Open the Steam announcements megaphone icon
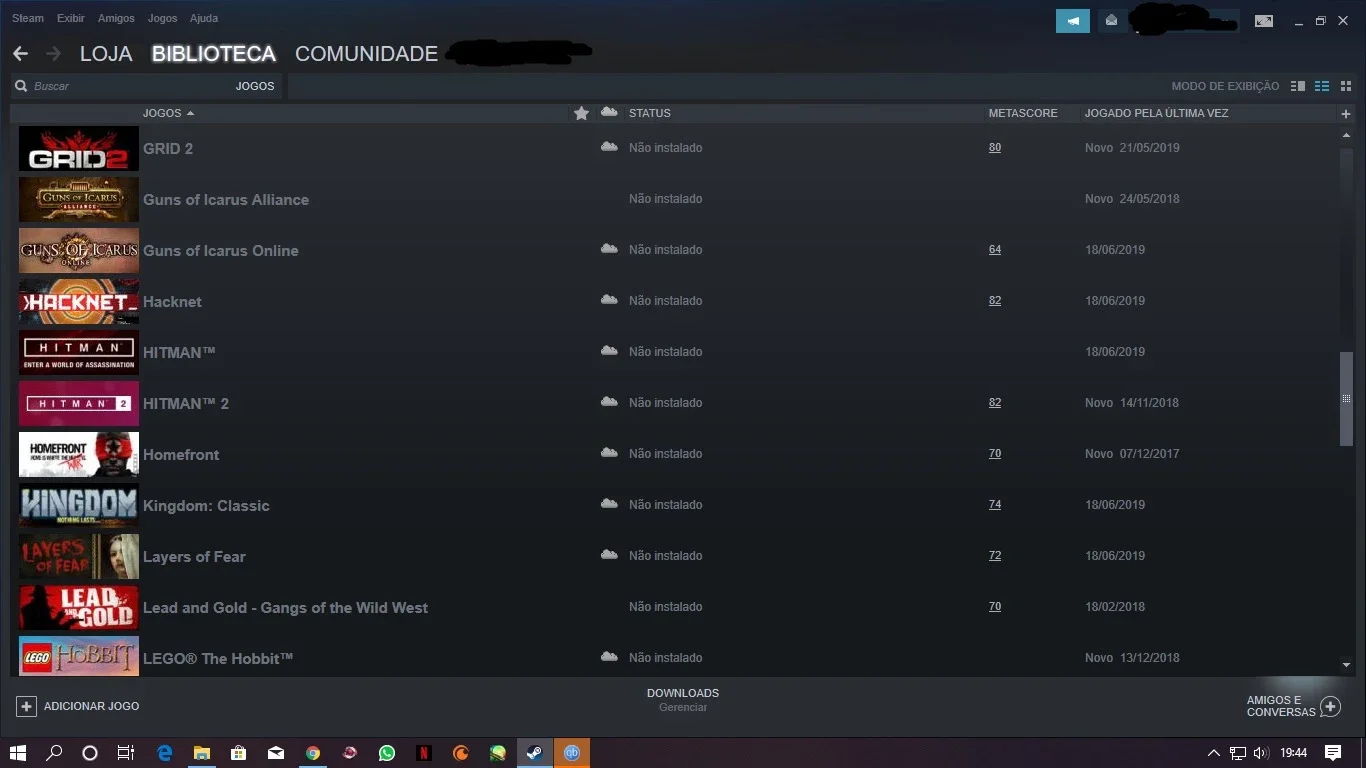This screenshot has width=1366, height=768. (1072, 21)
